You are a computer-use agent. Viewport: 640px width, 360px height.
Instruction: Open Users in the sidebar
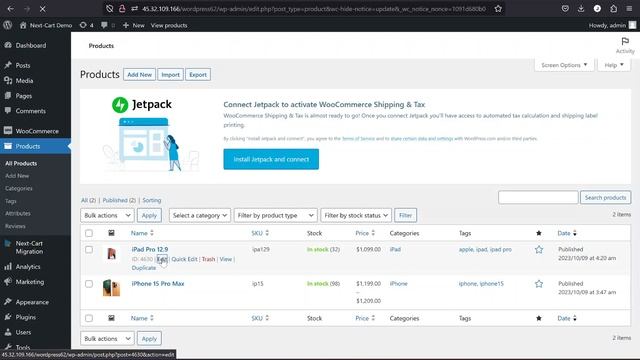[x=23, y=332]
